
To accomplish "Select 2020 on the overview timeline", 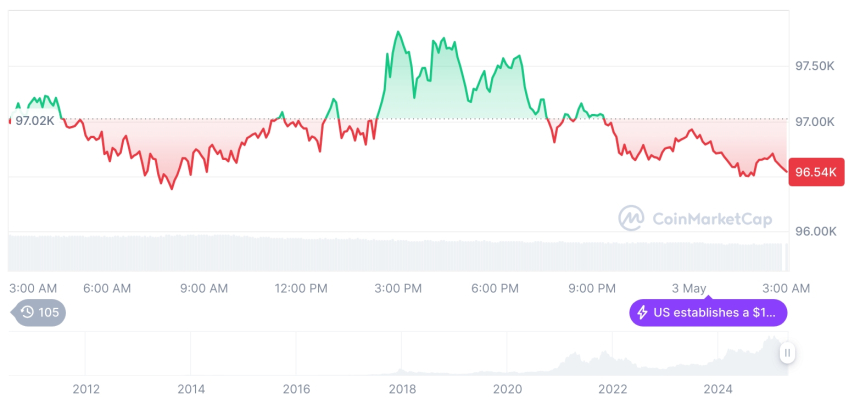I will coord(507,389).
